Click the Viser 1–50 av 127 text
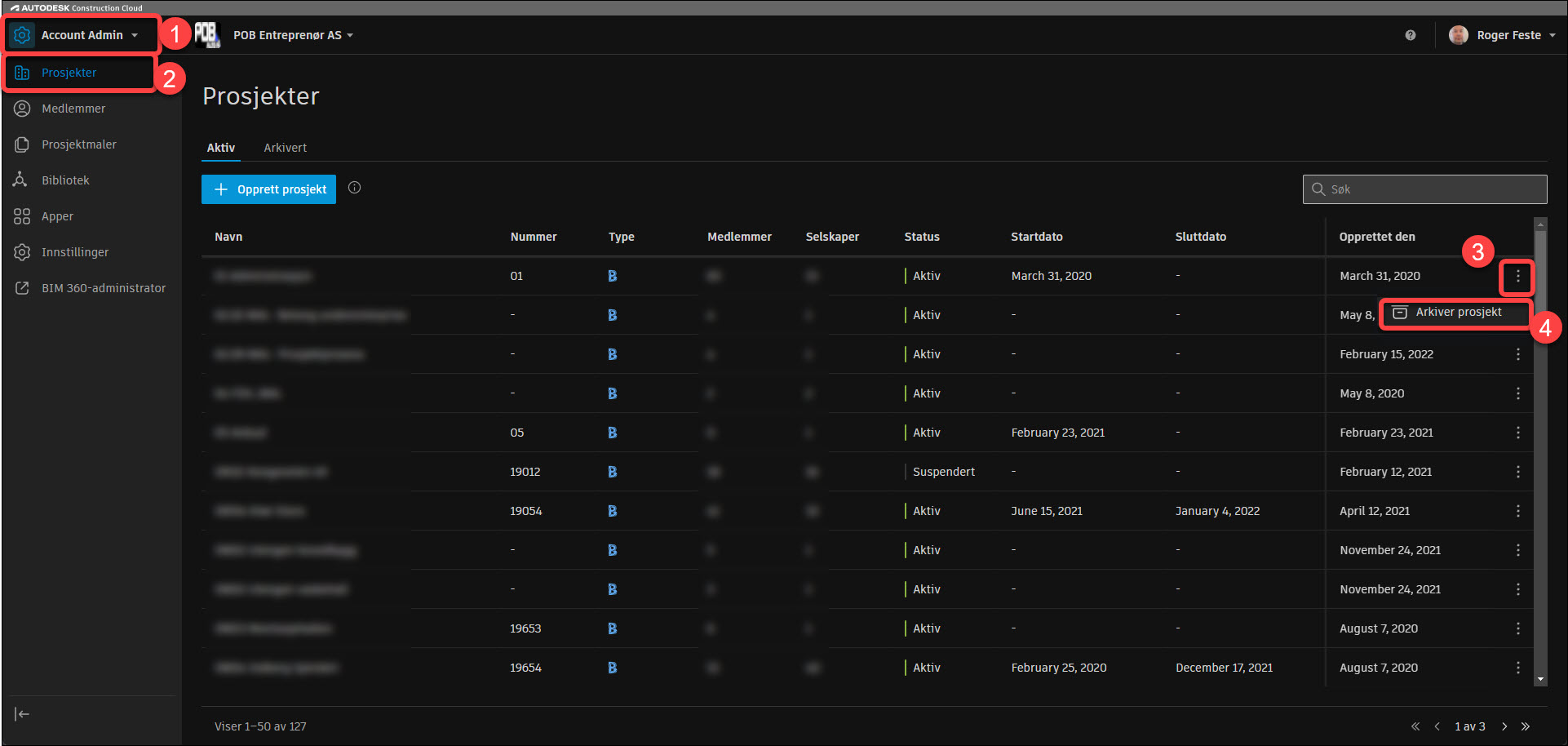The height and width of the screenshot is (746, 1568). pos(260,726)
